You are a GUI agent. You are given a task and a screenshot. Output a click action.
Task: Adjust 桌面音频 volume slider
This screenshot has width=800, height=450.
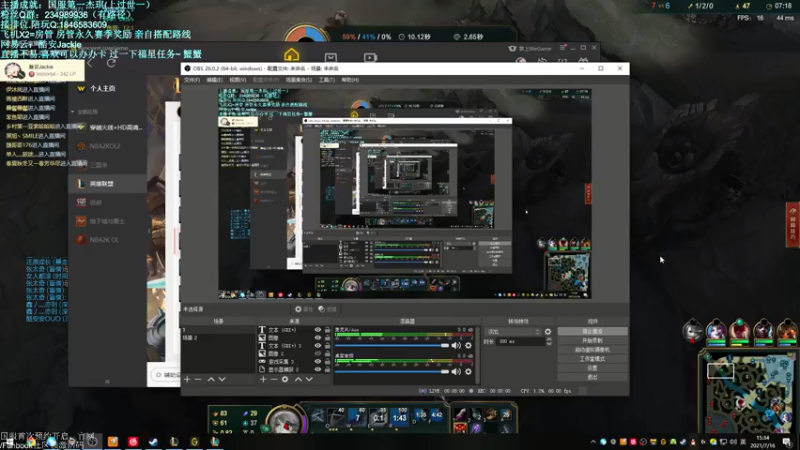tap(392, 371)
